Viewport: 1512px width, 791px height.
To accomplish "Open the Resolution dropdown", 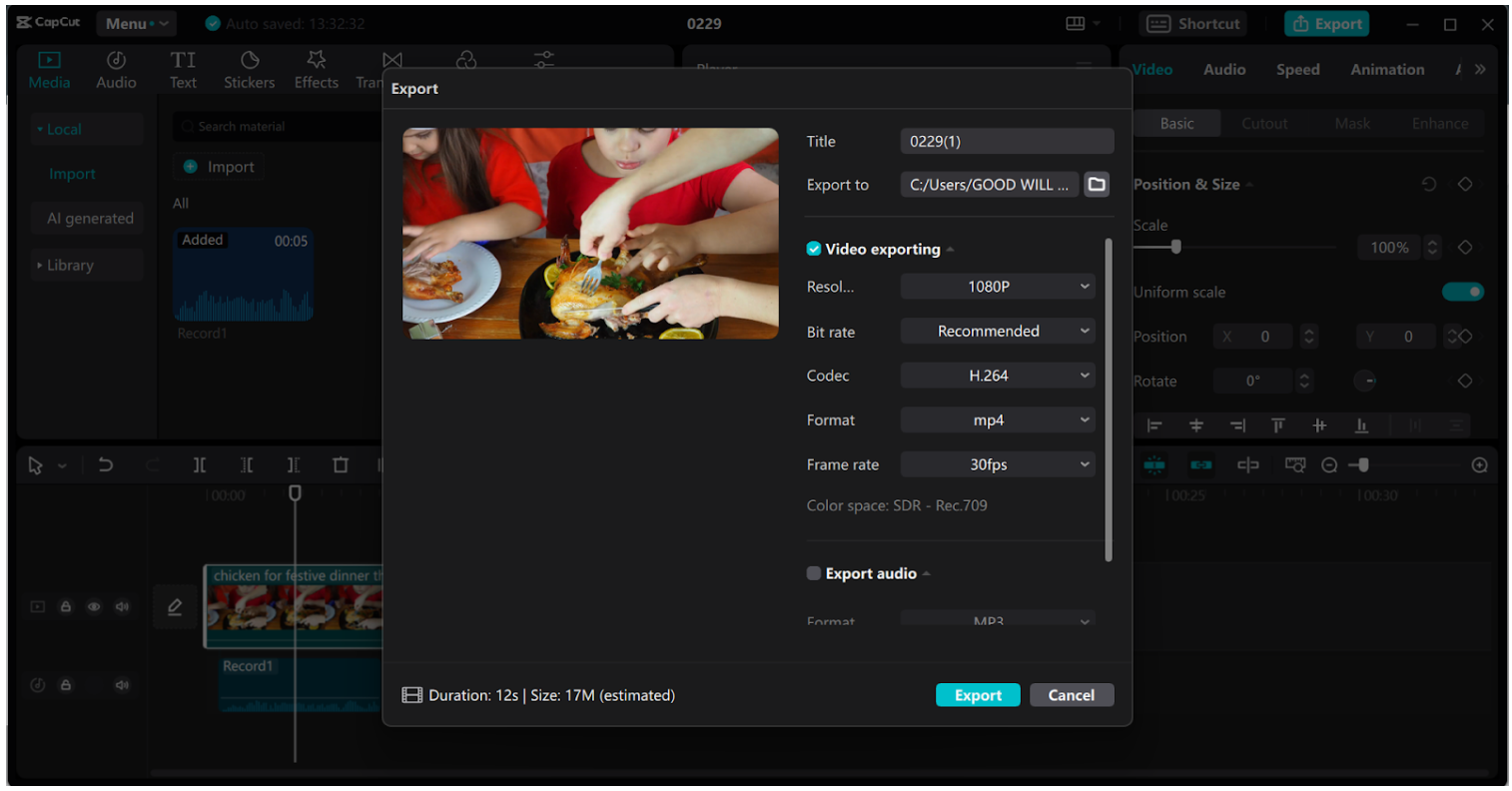I will coord(997,286).
